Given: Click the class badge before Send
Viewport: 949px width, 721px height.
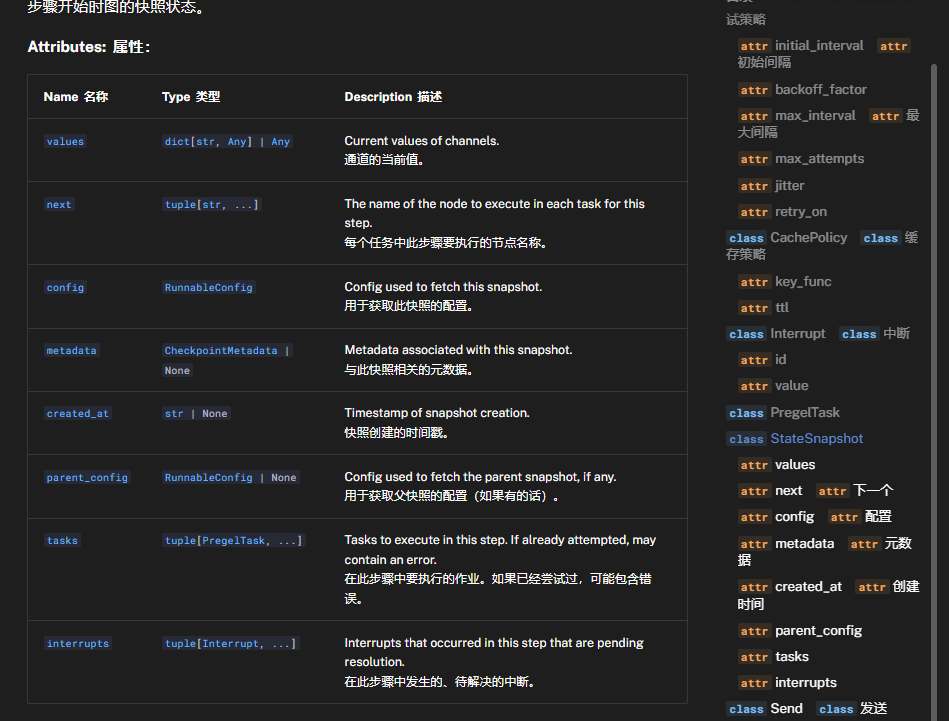Looking at the screenshot, I should [746, 709].
